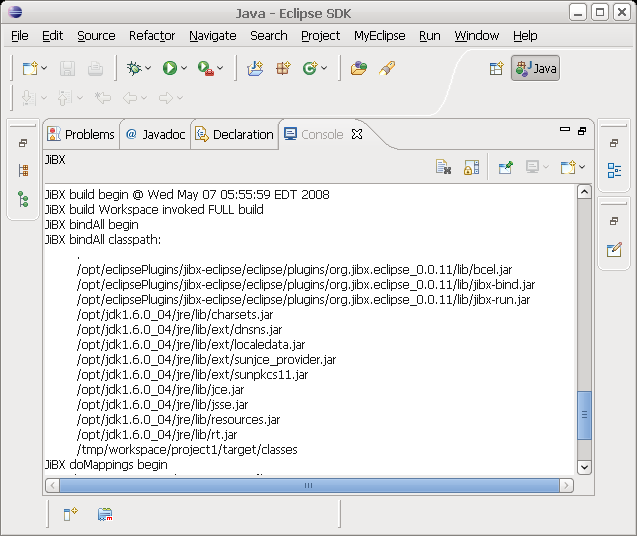The height and width of the screenshot is (536, 637).
Task: Toggle the Pin Console icon
Action: tap(506, 167)
